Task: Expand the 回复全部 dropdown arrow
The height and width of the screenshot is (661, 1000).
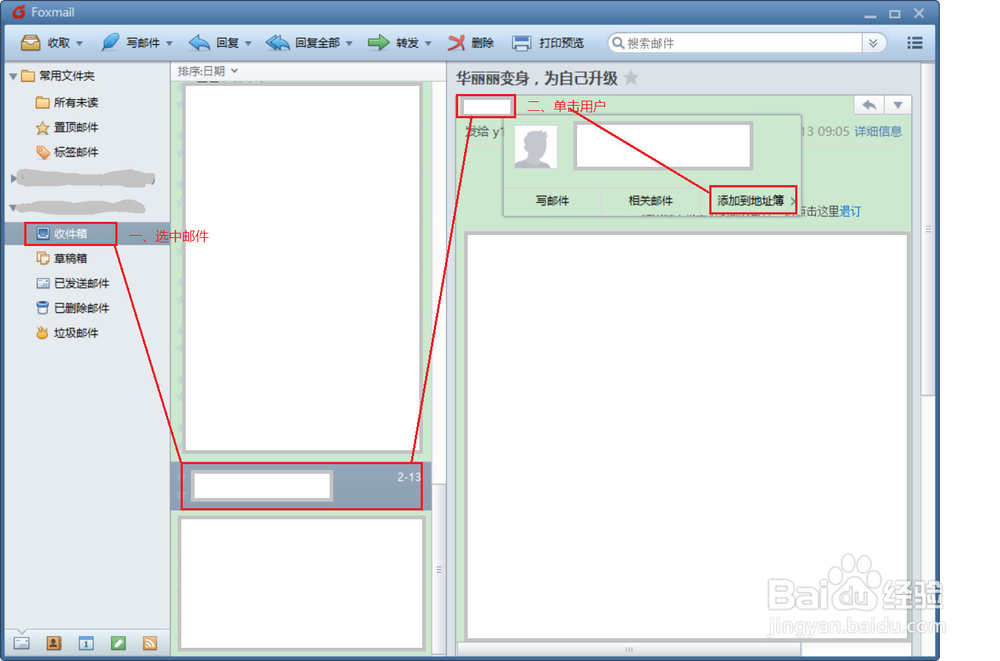Action: (x=349, y=43)
